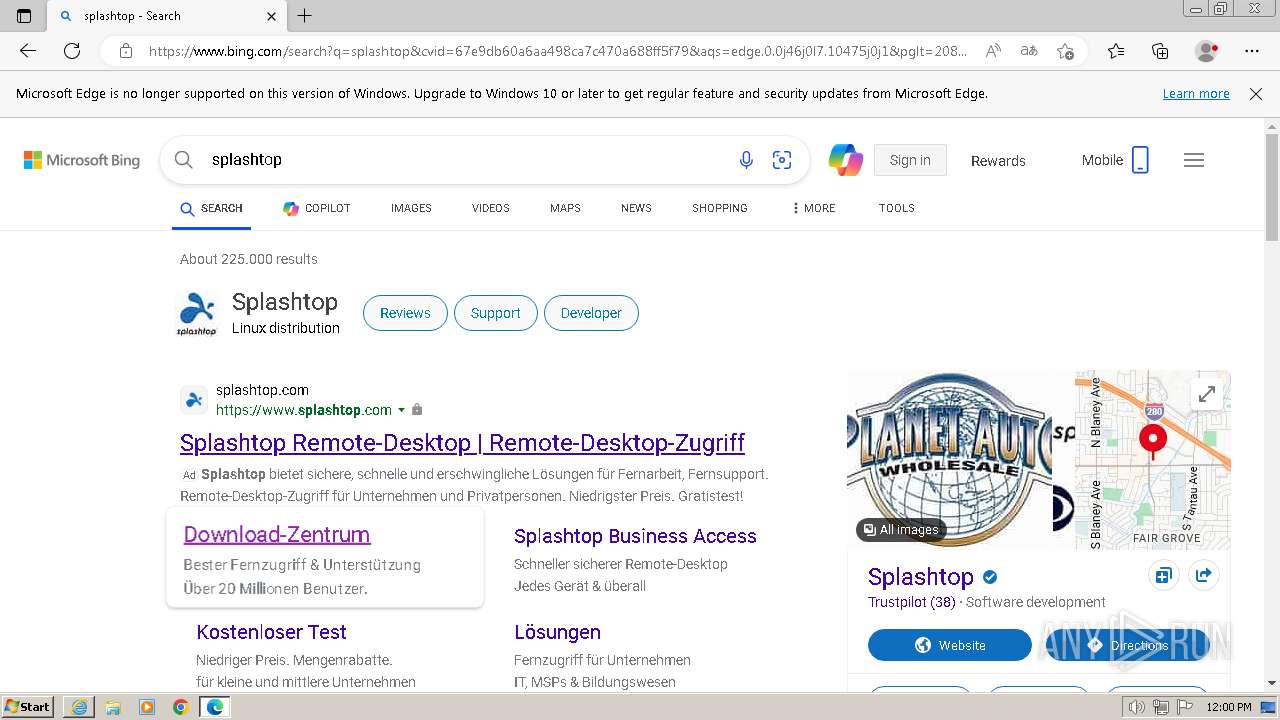Open the Lösungen sitelink
This screenshot has width=1280, height=720.
point(557,632)
